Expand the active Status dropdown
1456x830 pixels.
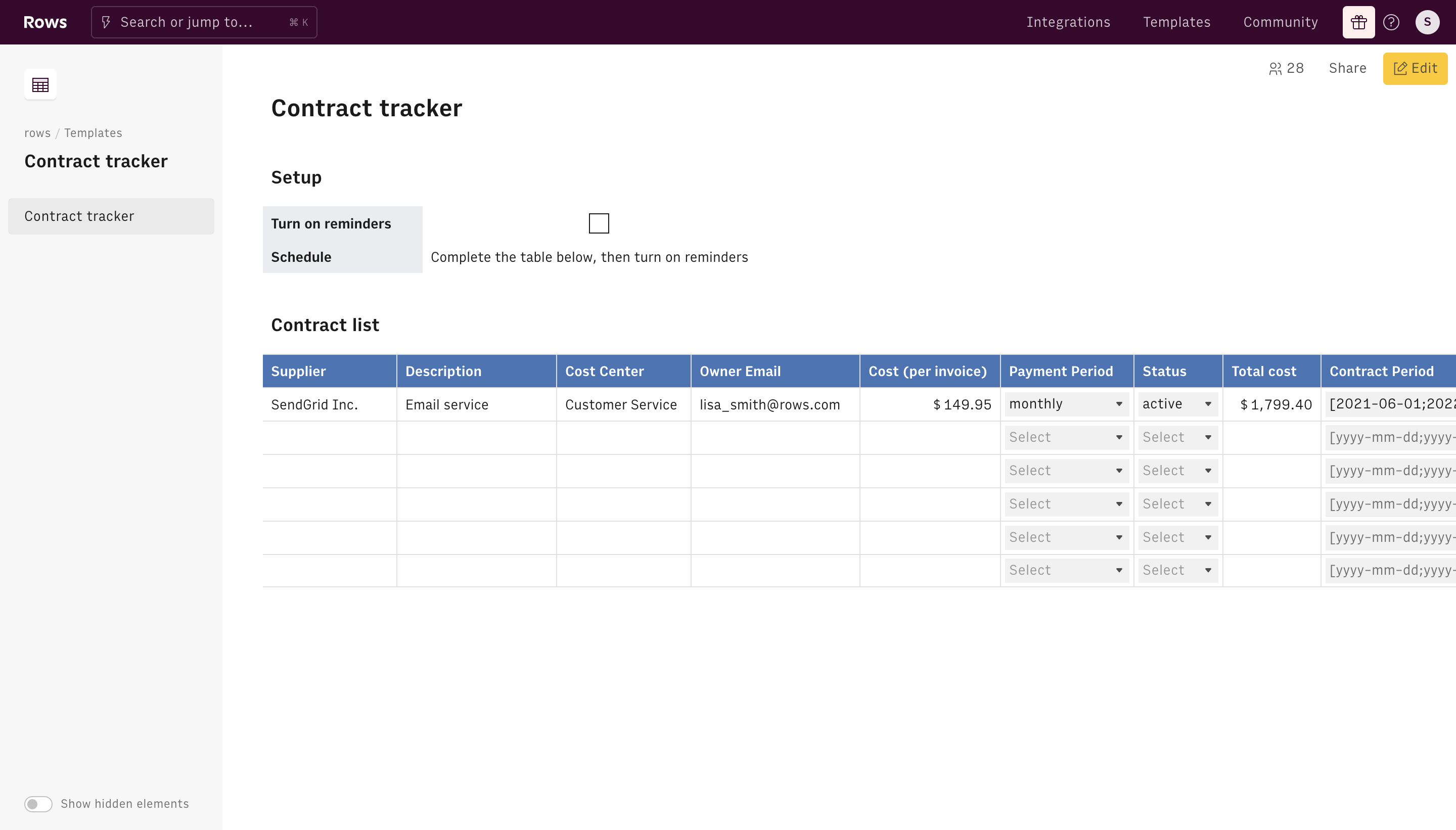1177,404
